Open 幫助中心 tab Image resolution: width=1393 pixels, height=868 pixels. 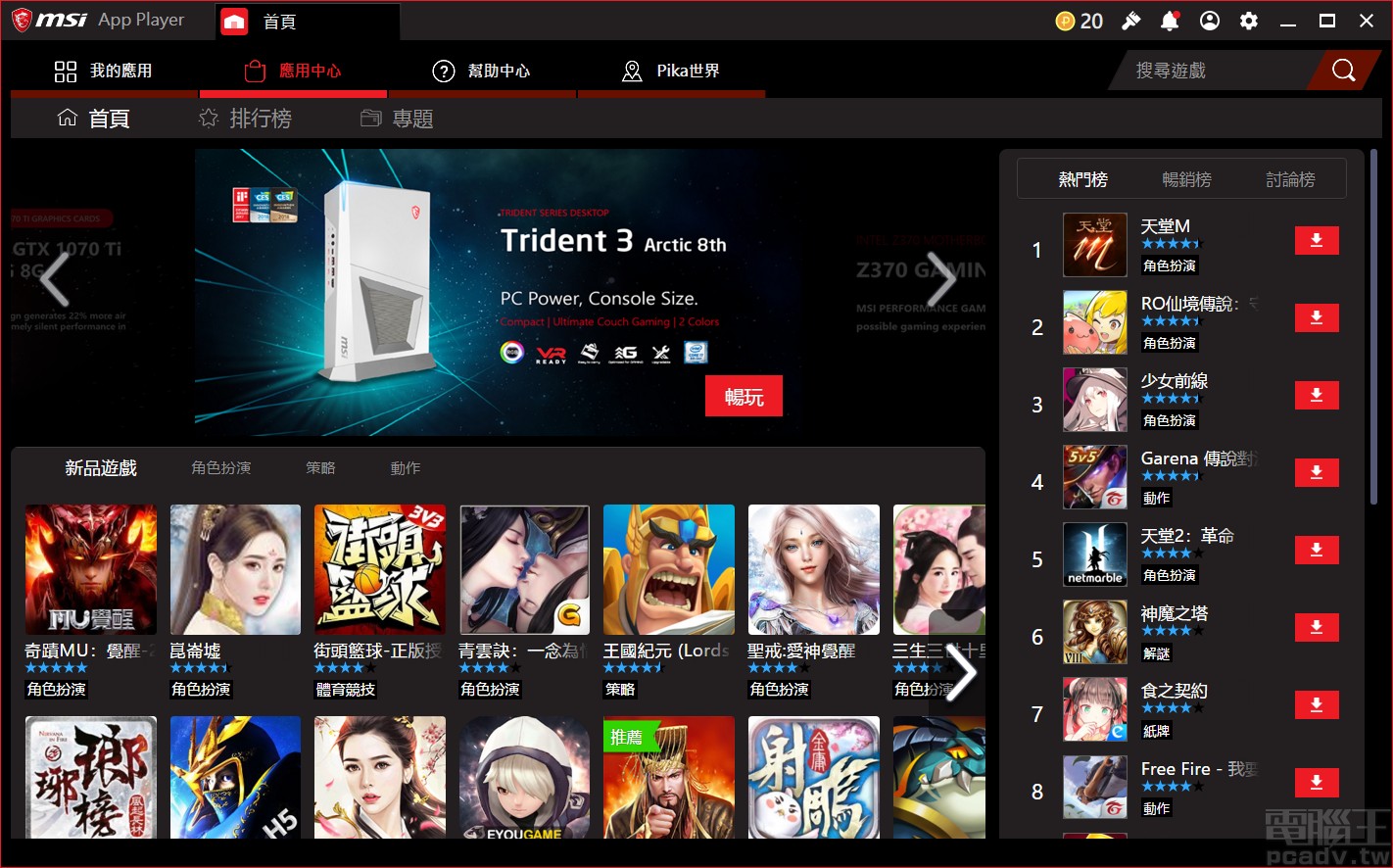pyautogui.click(x=481, y=71)
